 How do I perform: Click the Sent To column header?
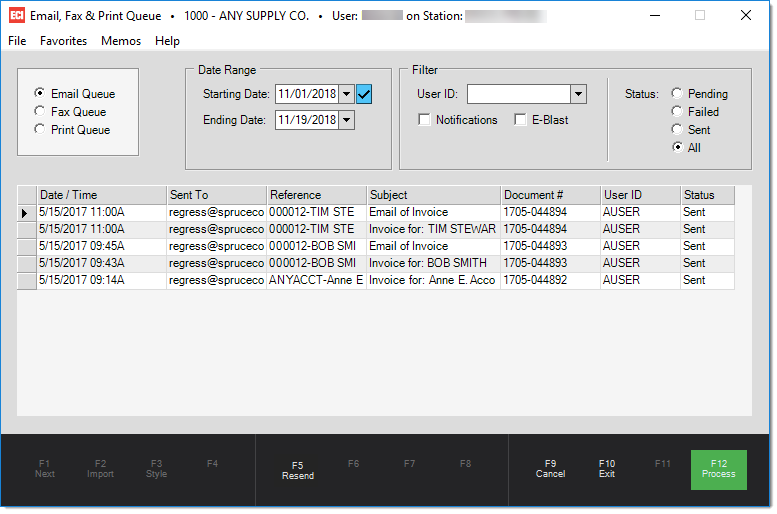(217, 195)
